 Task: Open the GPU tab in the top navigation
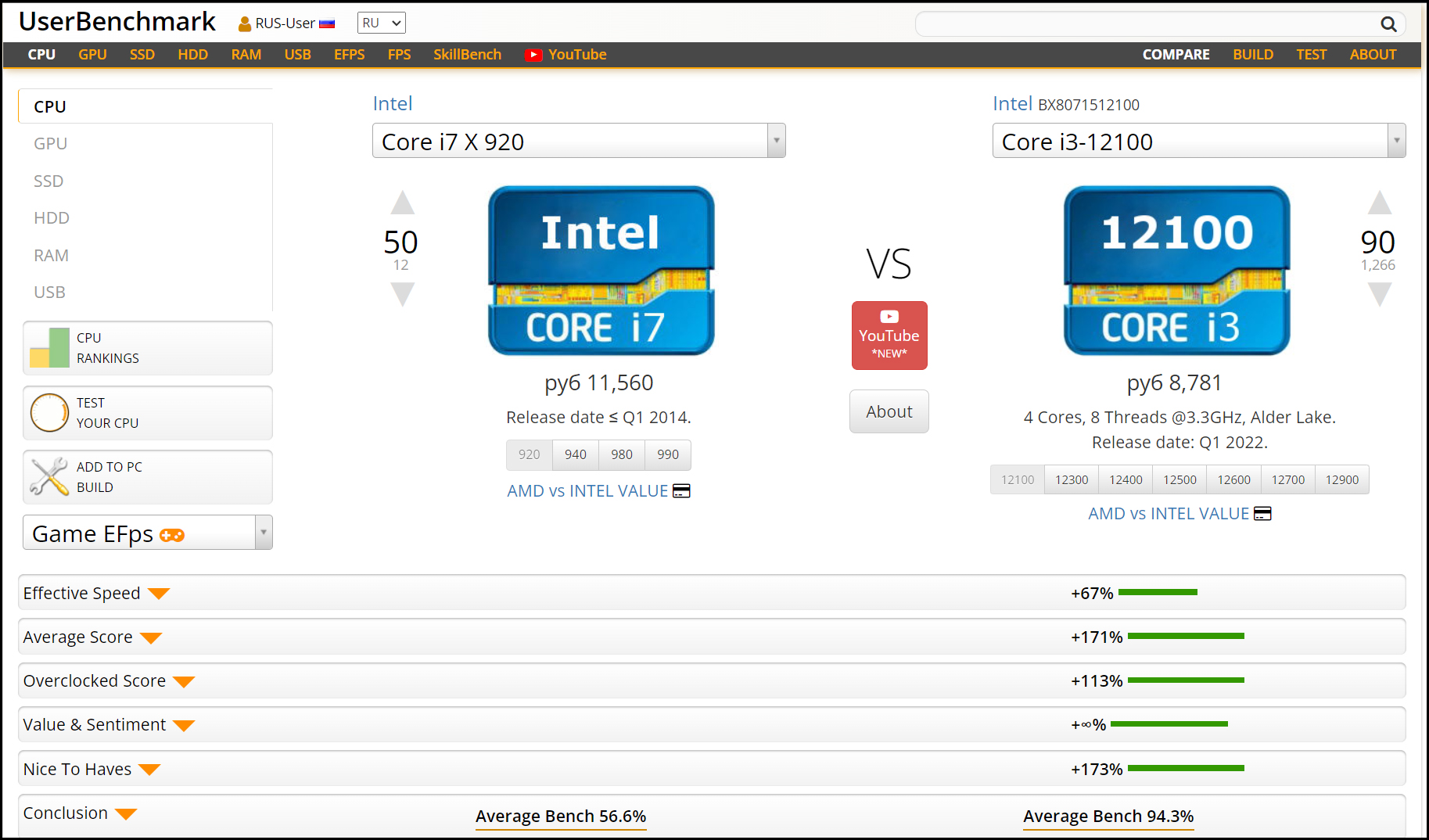(x=92, y=55)
